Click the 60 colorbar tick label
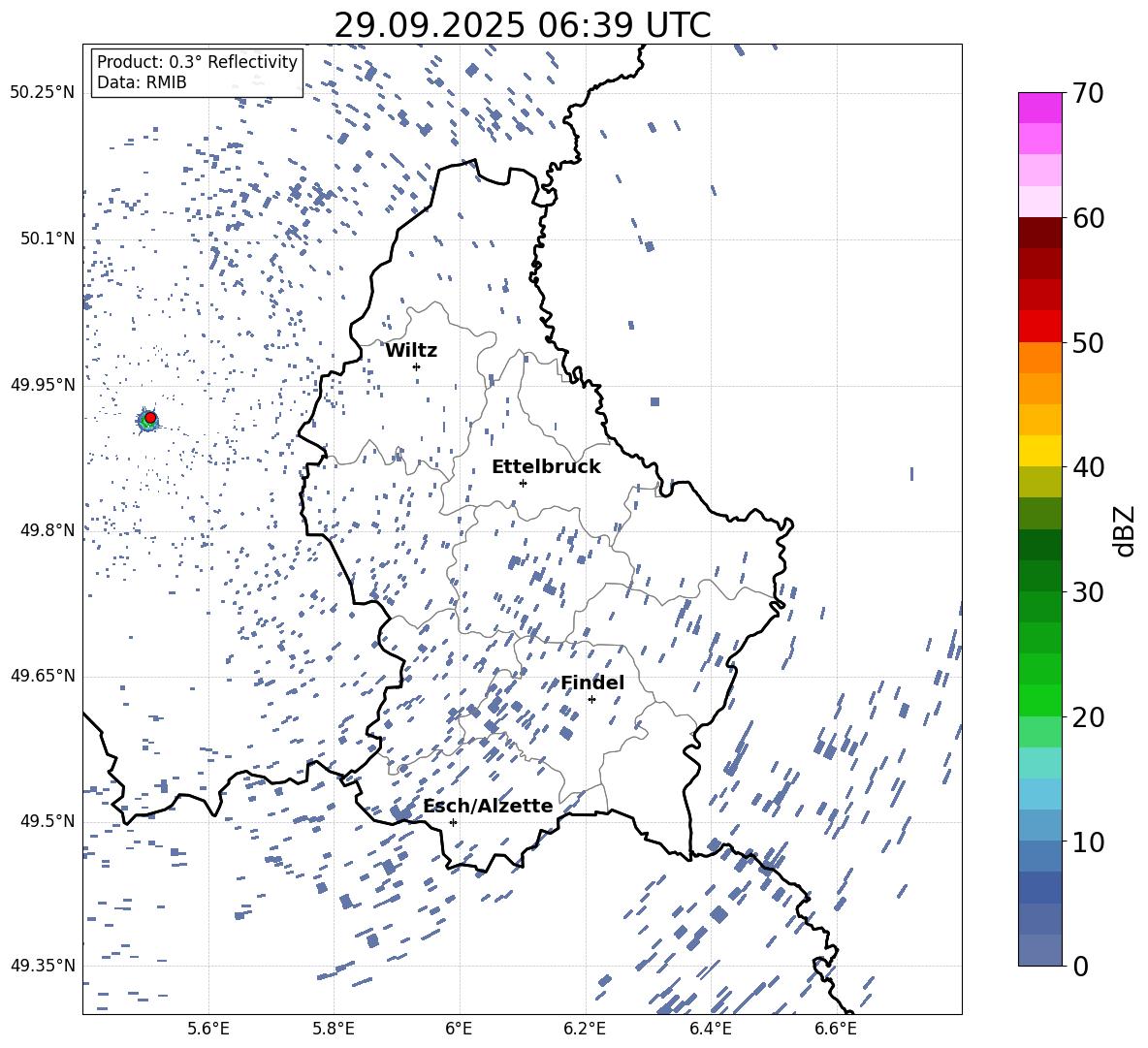 (x=1087, y=218)
